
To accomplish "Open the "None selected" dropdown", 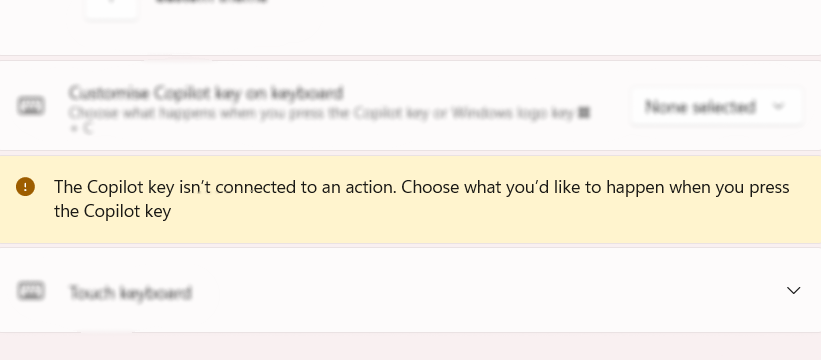I will 717,107.
